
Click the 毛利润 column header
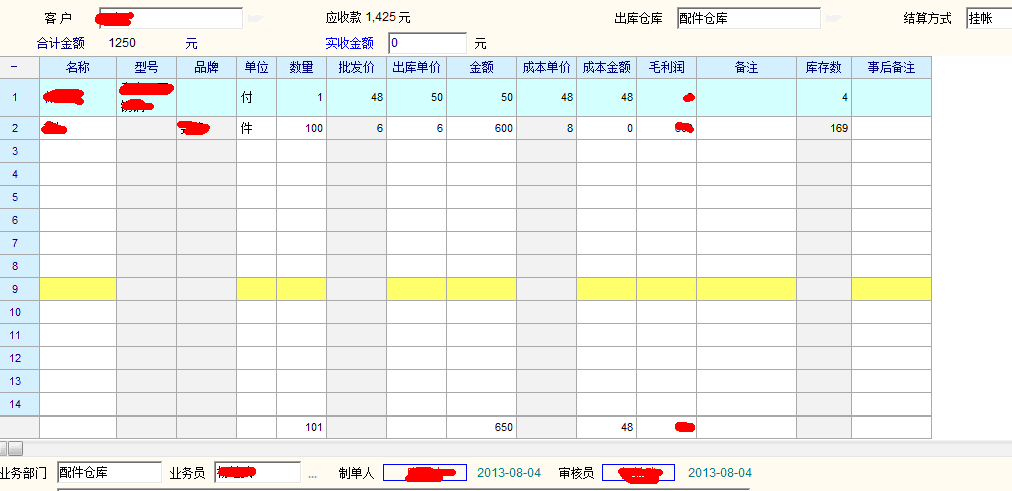click(666, 67)
